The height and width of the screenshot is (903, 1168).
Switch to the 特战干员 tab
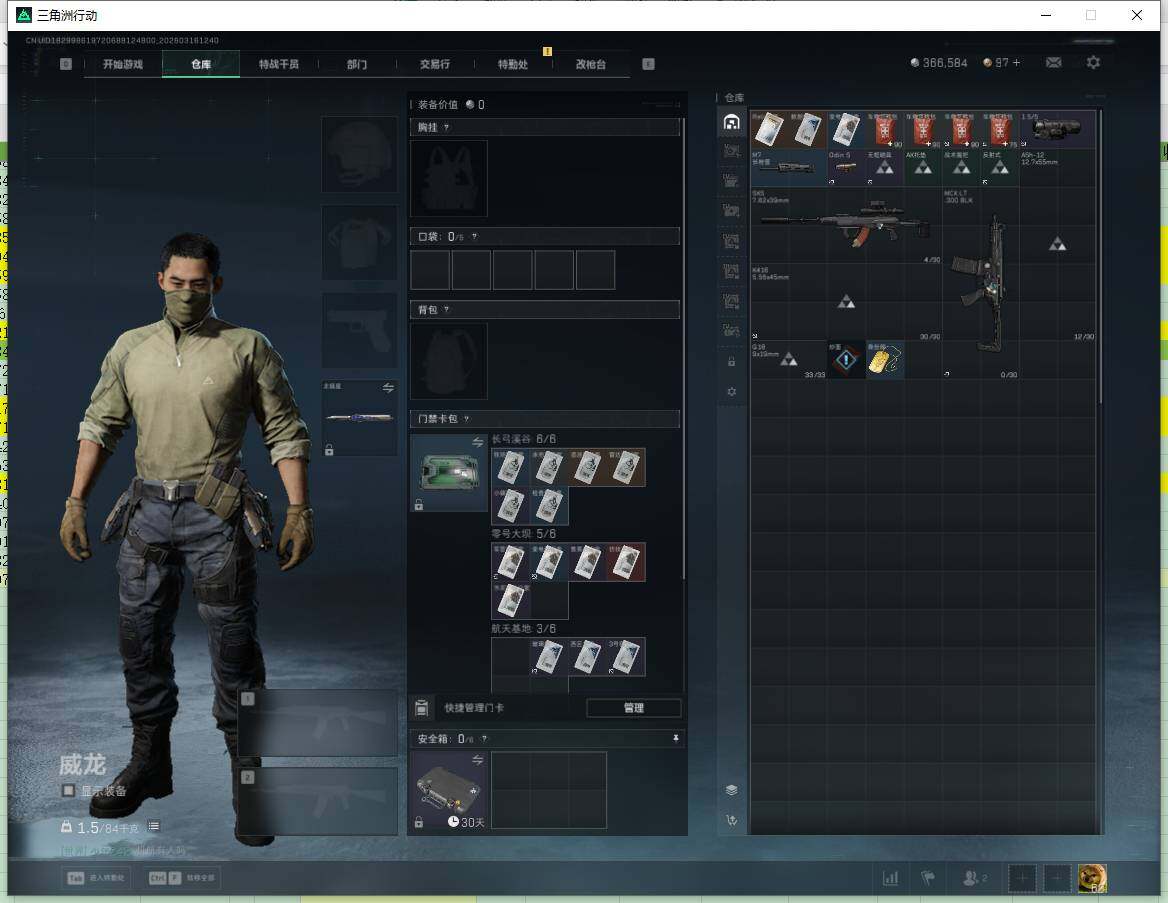[279, 64]
